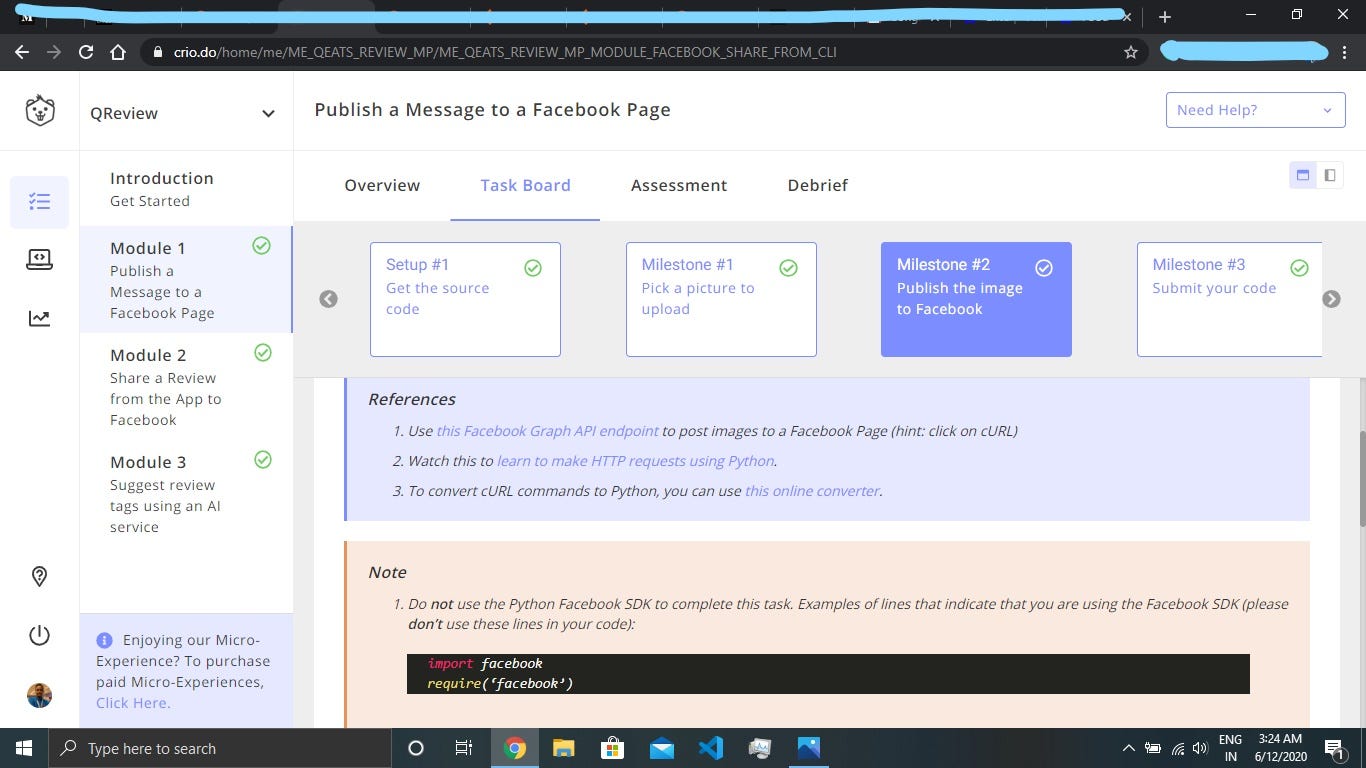Open the task checklist sidebar icon
Screen dimensions: 1366x768
click(40, 202)
